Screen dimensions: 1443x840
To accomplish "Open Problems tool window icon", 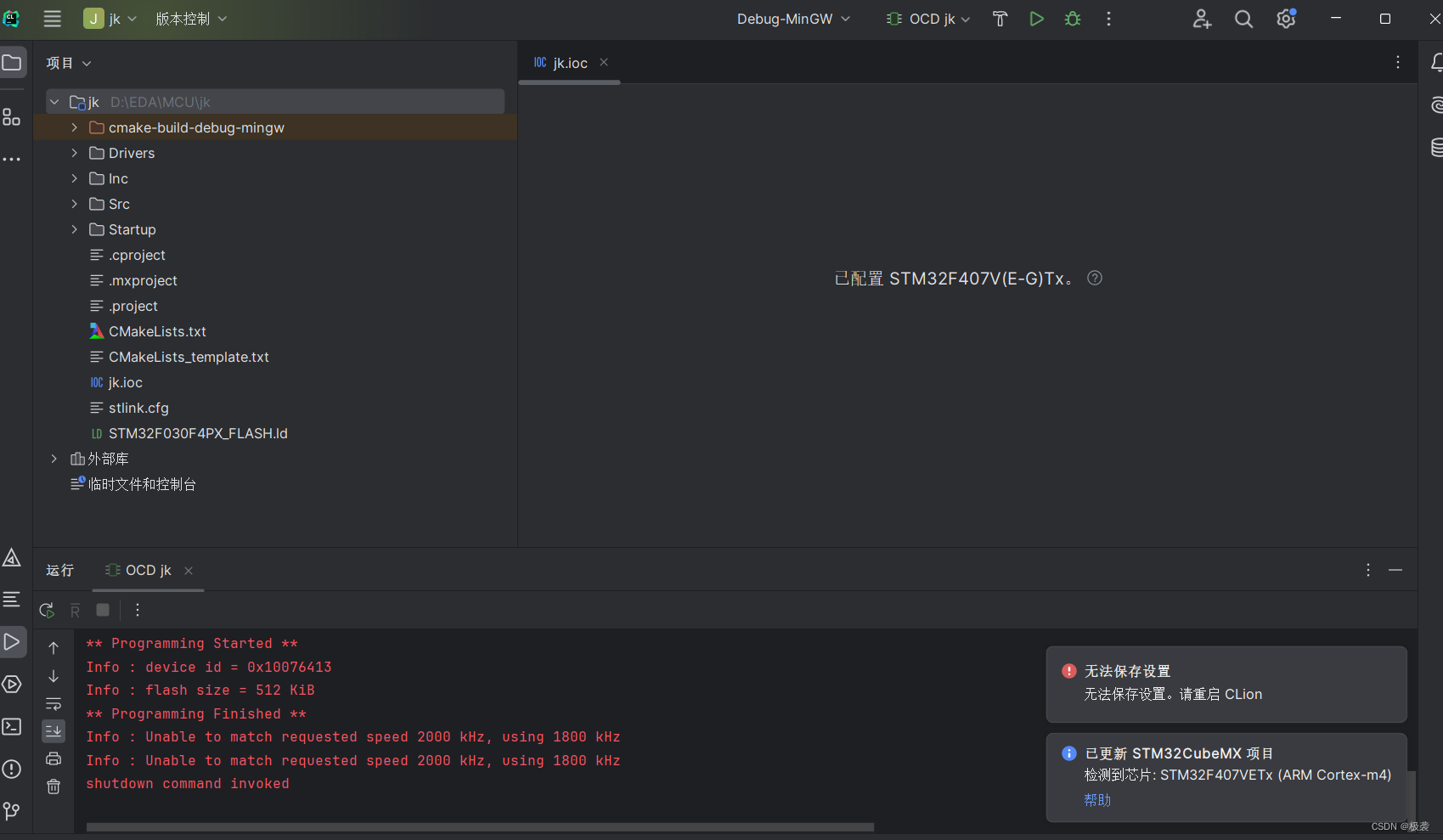I will (x=12, y=769).
